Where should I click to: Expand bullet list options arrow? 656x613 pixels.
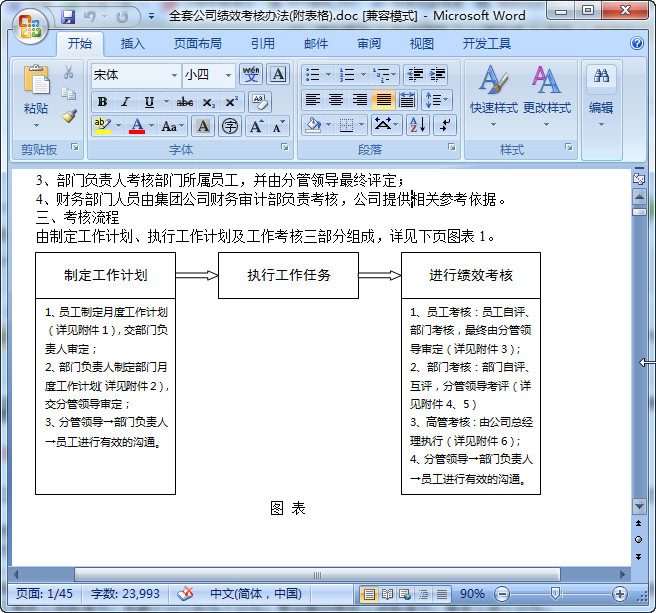pos(328,75)
